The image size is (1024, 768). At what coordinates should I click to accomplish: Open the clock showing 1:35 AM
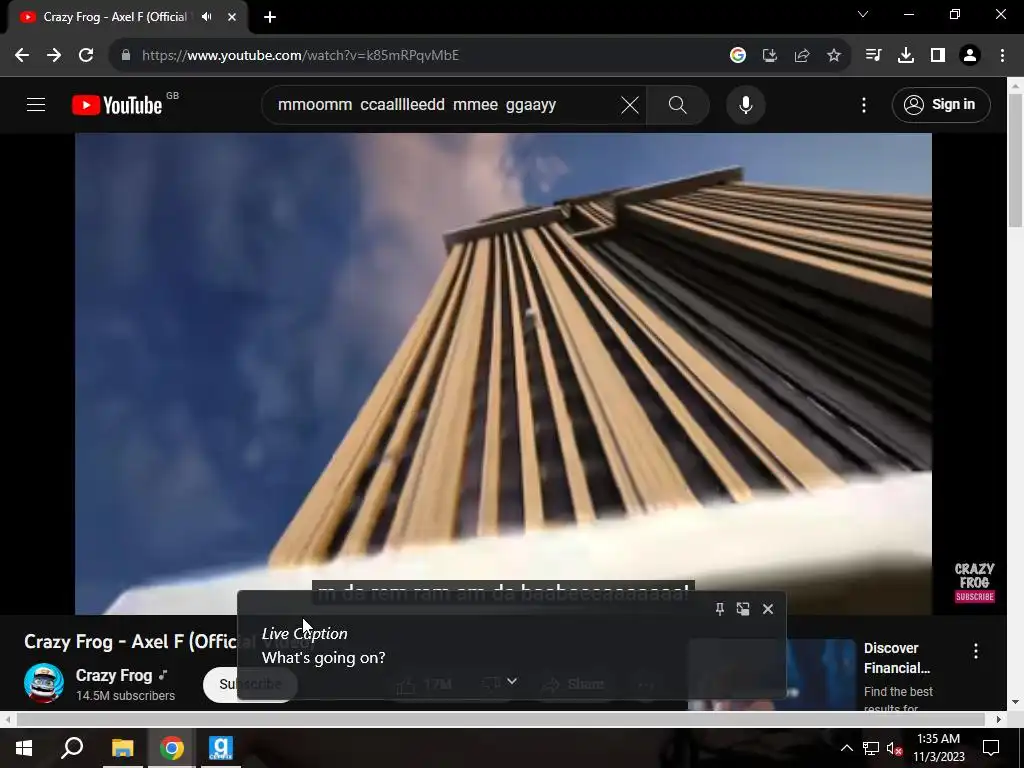click(938, 748)
